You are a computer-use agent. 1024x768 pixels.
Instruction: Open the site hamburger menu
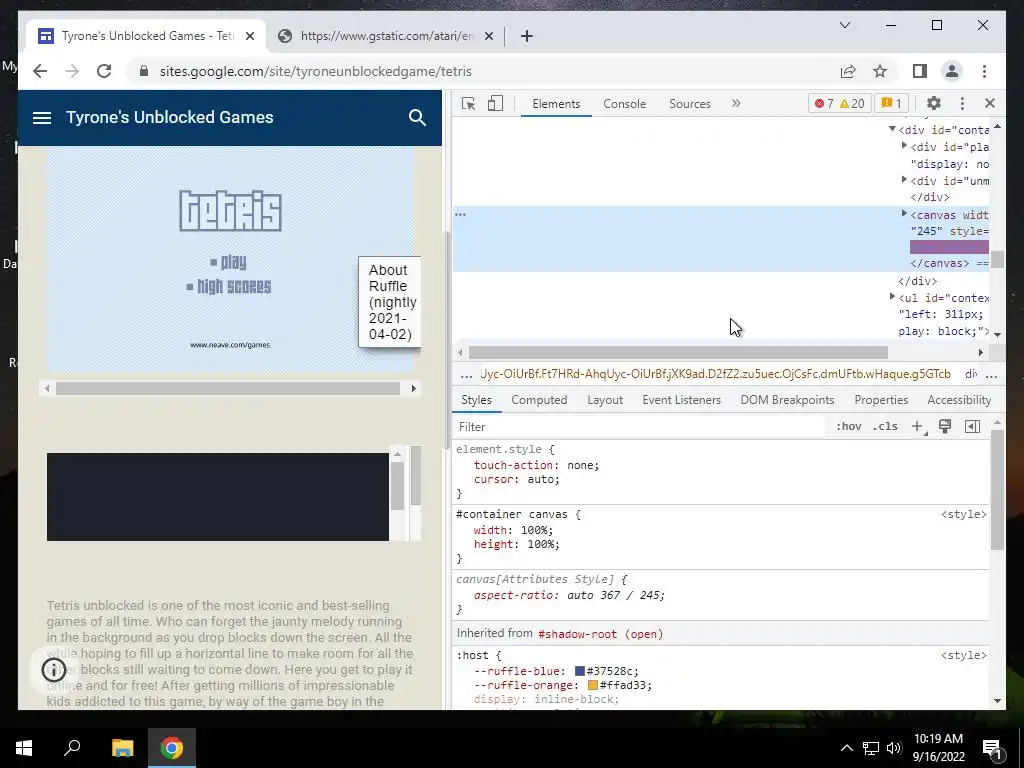(x=42, y=118)
